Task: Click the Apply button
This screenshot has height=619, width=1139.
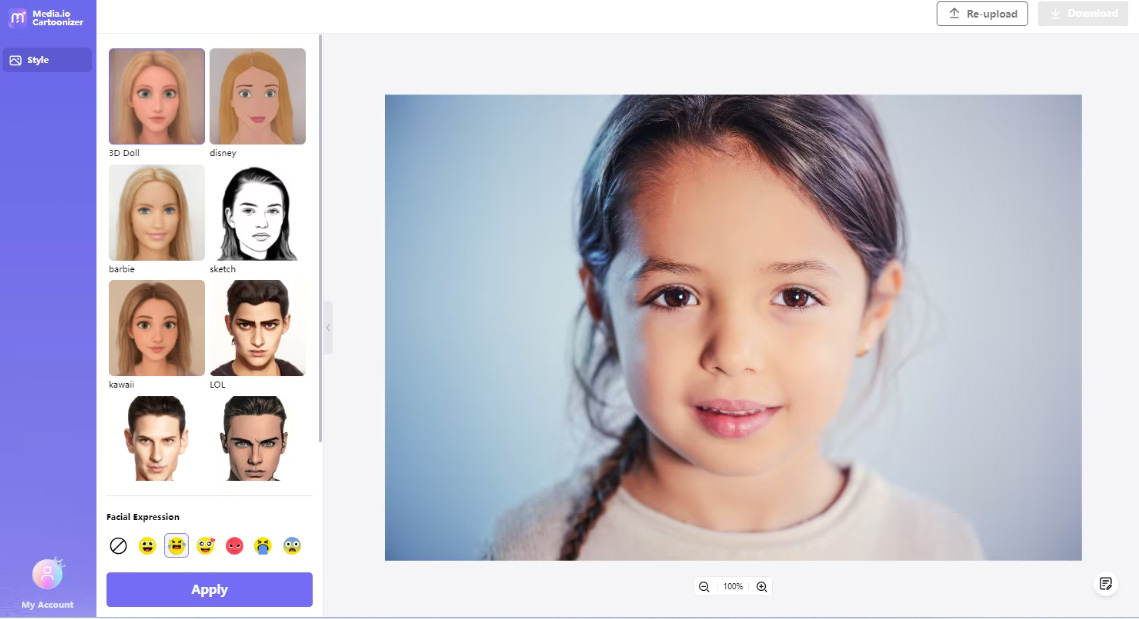Action: click(x=209, y=589)
